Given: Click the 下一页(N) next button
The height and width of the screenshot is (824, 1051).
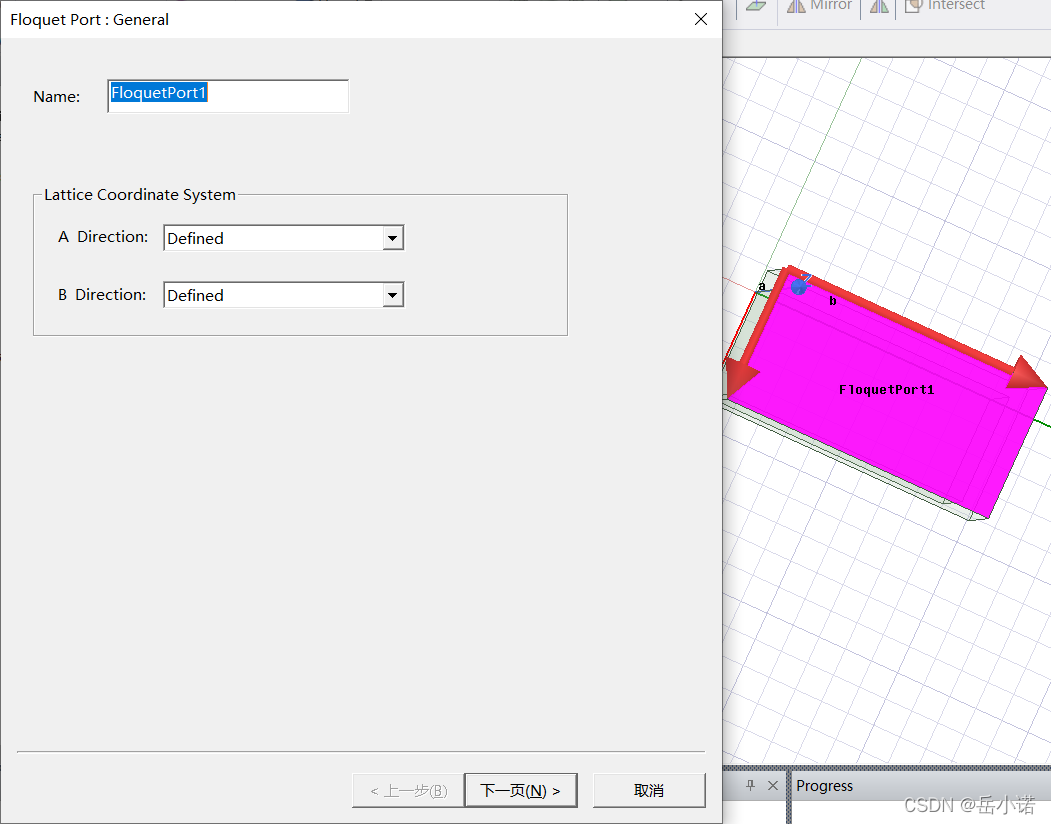Looking at the screenshot, I should [521, 790].
